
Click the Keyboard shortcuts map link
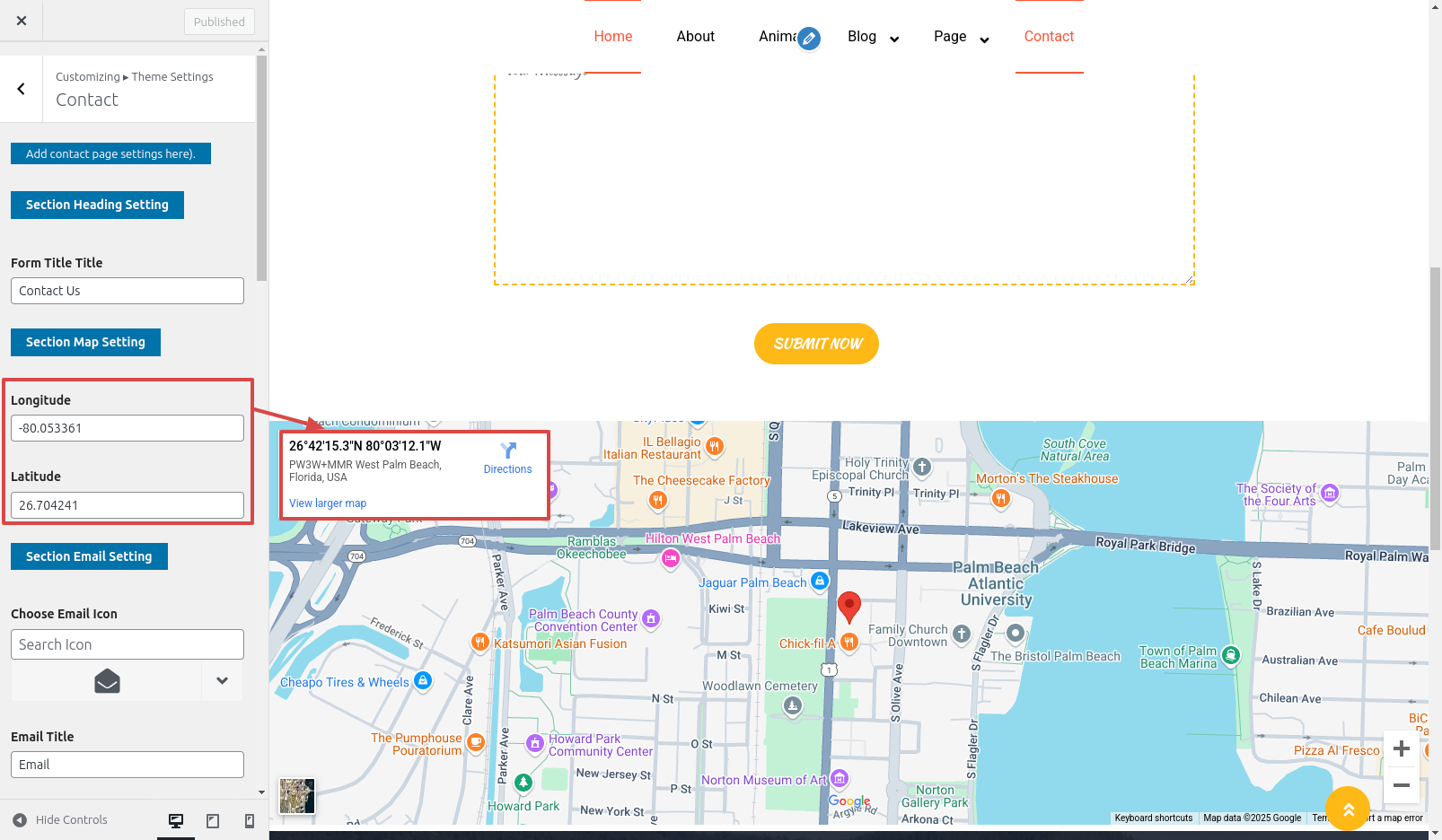(1154, 818)
